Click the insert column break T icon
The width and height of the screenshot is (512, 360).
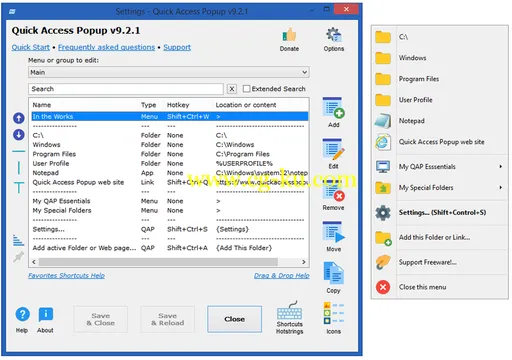tap(19, 188)
